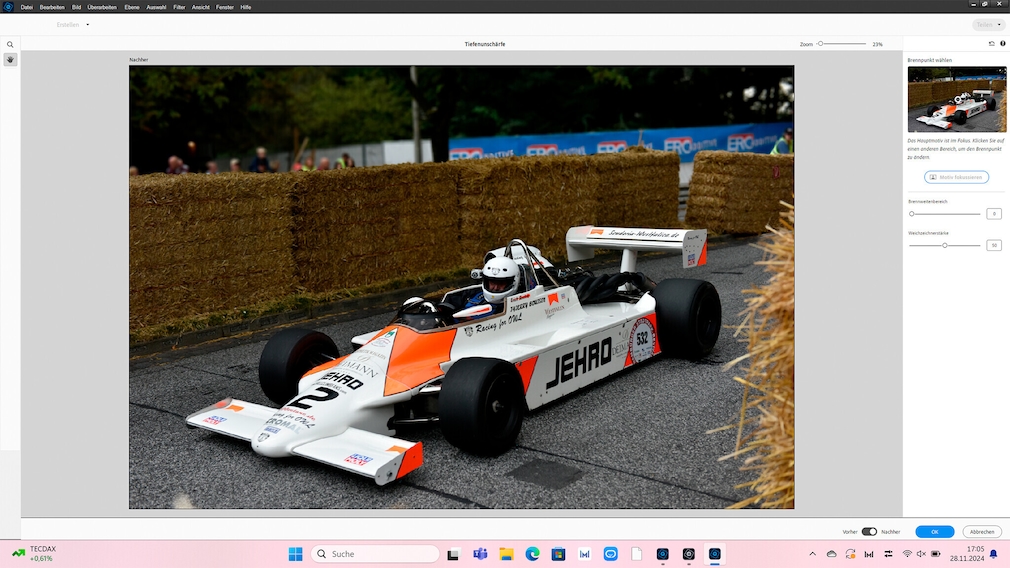This screenshot has width=1010, height=568.
Task: Select the Zoom magnifier tool
Action: pos(10,44)
